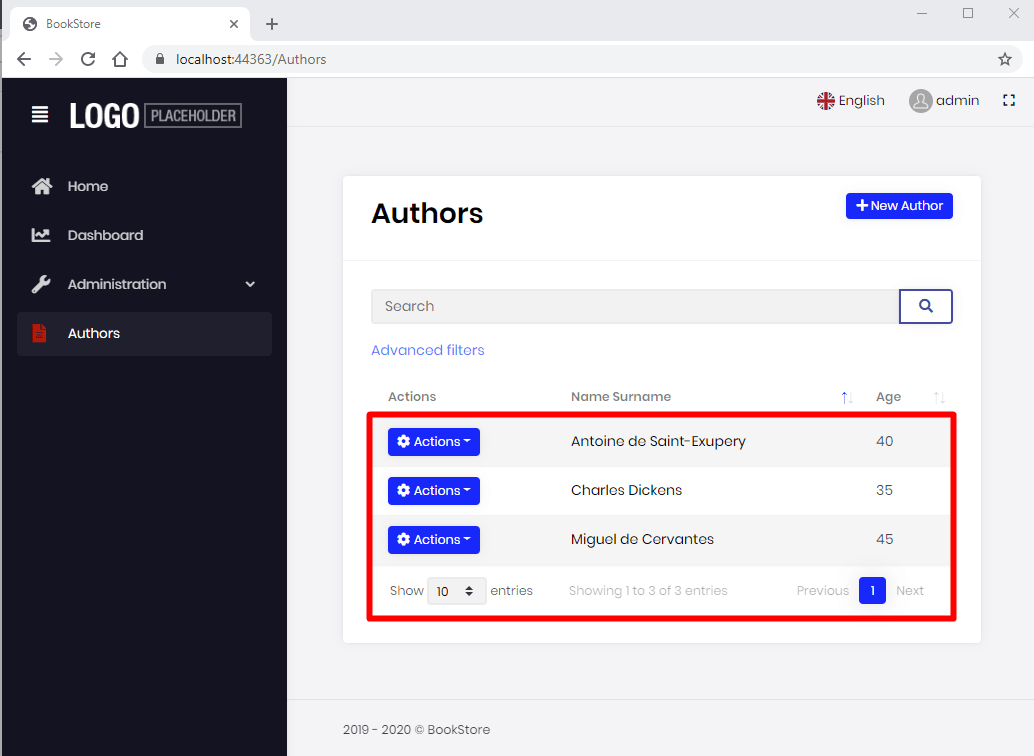
Task: Open Actions dropdown for Miguel de Cervantes
Action: (x=434, y=540)
